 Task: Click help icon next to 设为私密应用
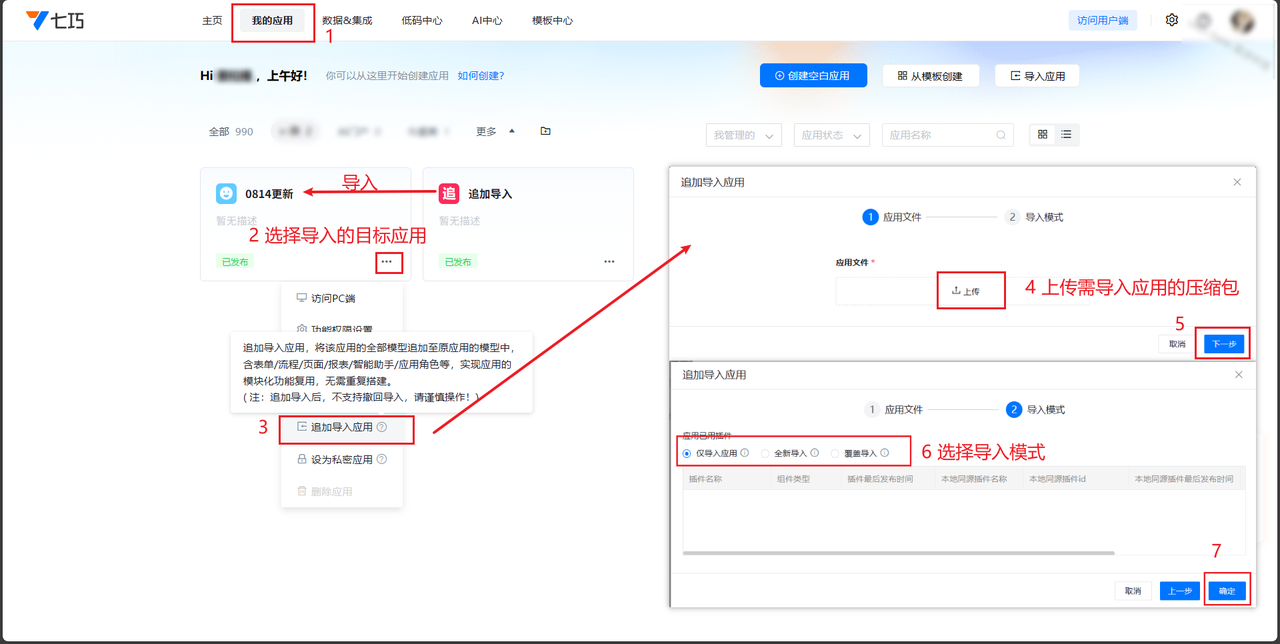tap(382, 460)
